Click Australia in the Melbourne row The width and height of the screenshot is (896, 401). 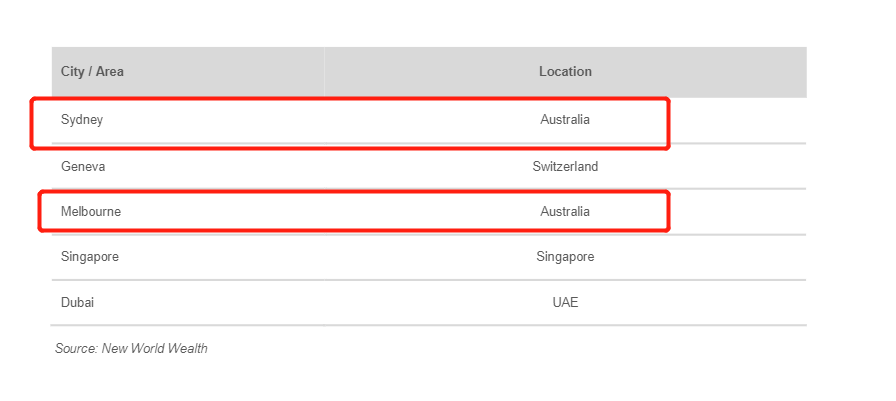pos(565,212)
